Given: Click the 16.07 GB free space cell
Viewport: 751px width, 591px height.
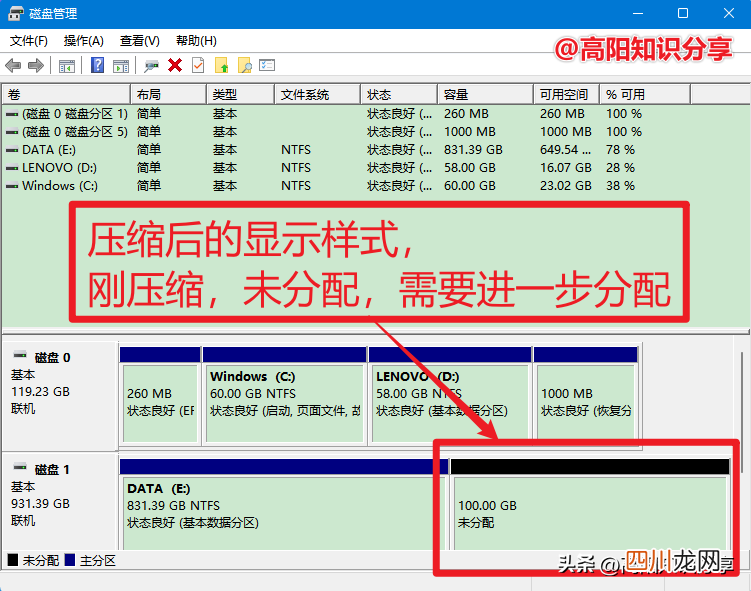Looking at the screenshot, I should (x=566, y=168).
